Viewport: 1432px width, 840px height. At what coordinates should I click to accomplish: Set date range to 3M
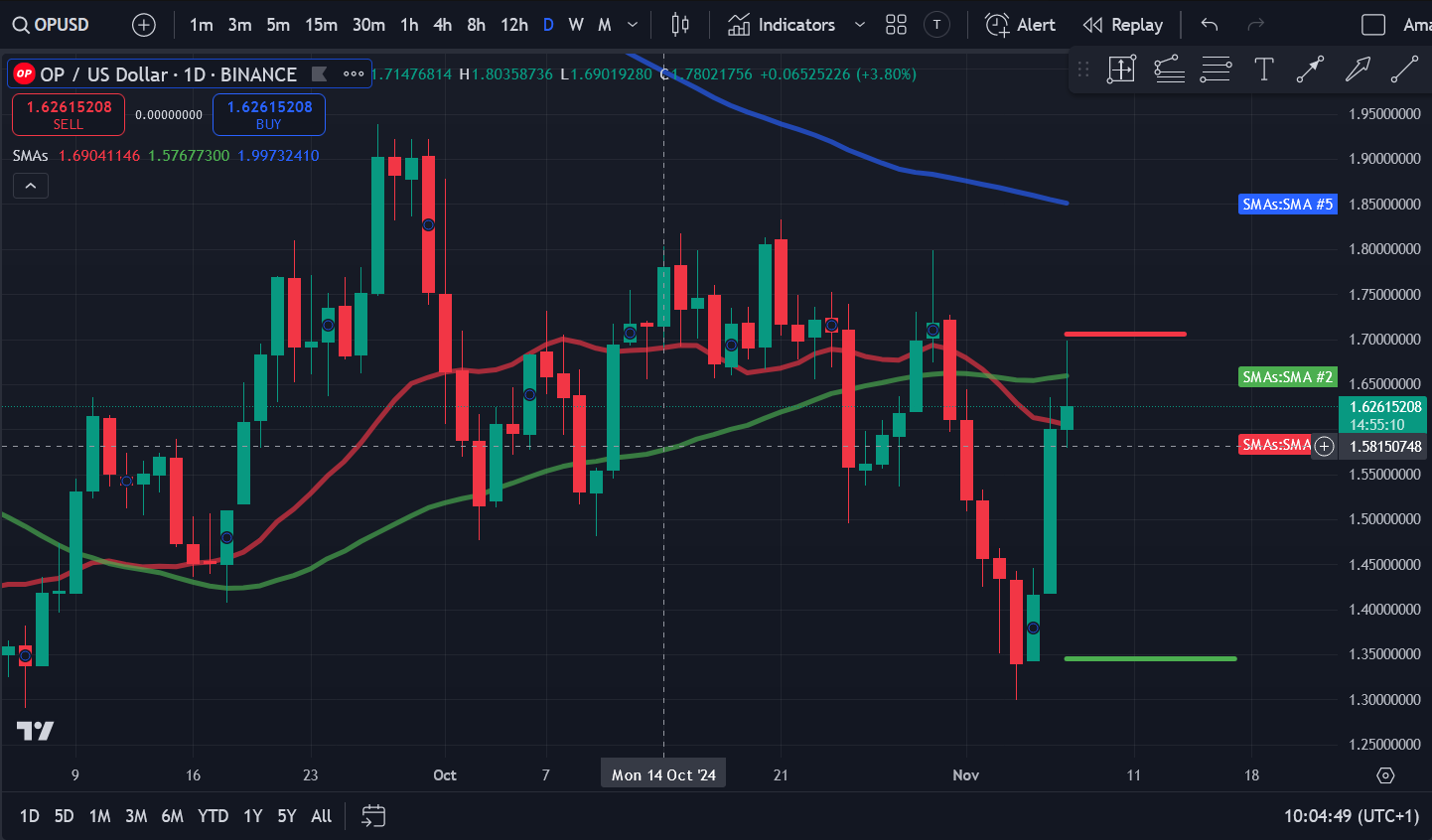point(136,816)
